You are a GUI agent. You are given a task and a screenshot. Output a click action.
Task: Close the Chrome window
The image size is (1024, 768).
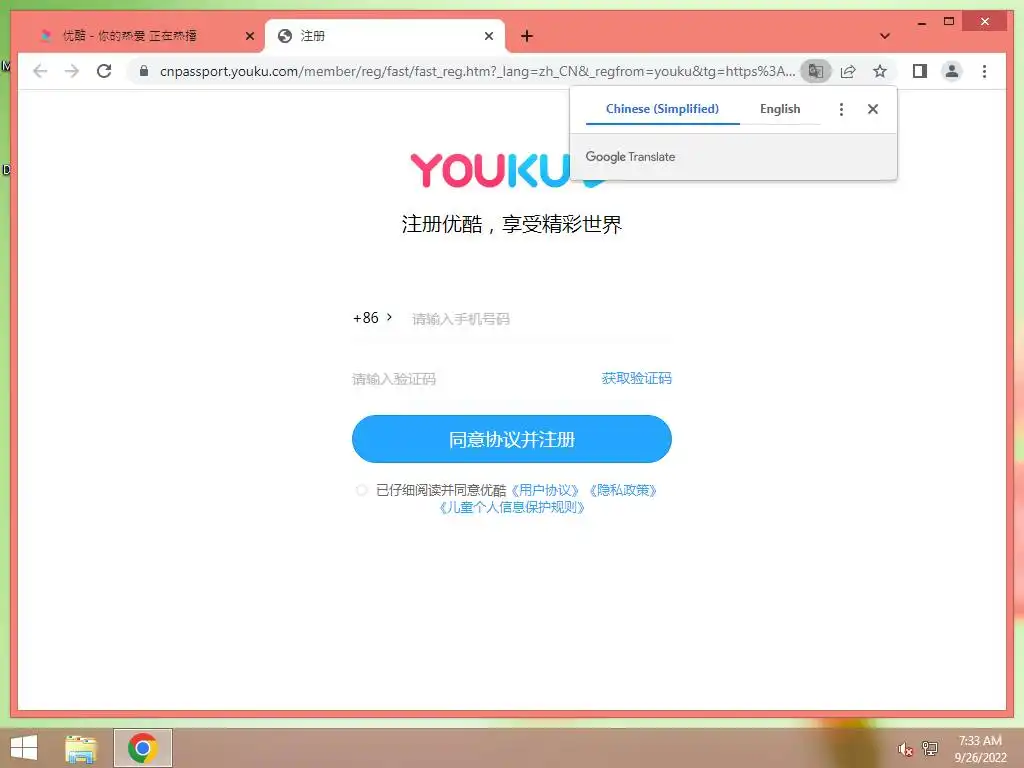tap(985, 22)
